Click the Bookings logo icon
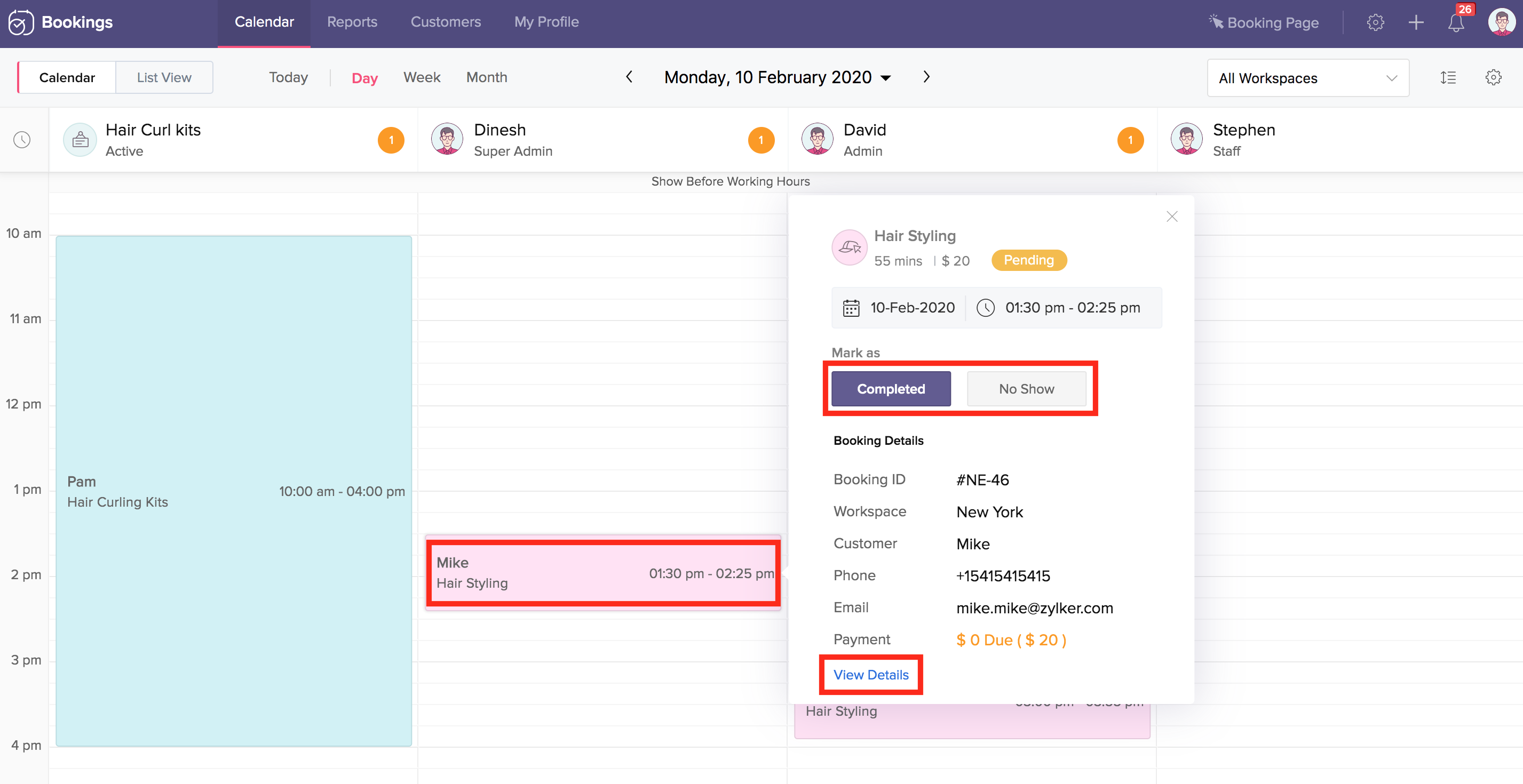The width and height of the screenshot is (1523, 784). (21, 22)
